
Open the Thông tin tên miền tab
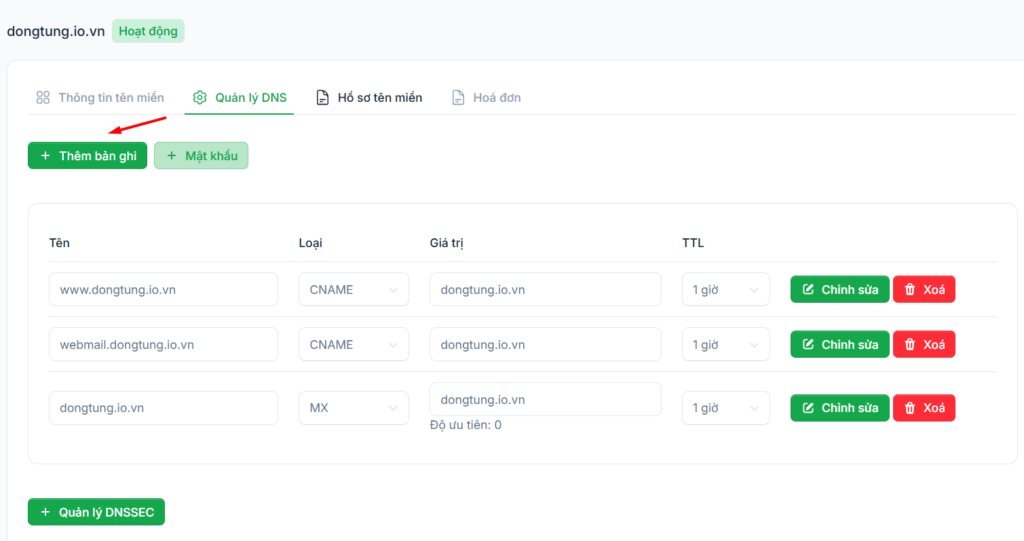(100, 97)
